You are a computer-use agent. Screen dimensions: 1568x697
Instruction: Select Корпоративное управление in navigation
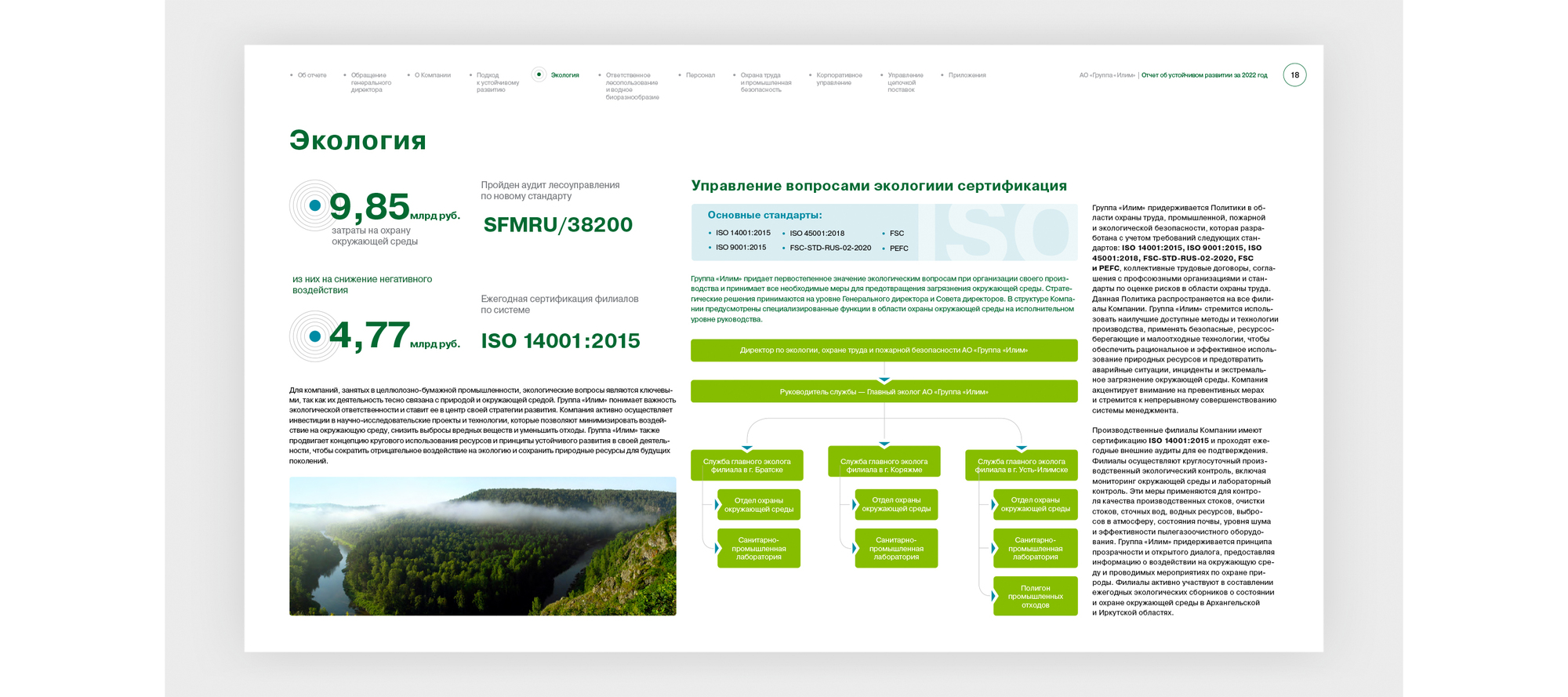[x=839, y=79]
